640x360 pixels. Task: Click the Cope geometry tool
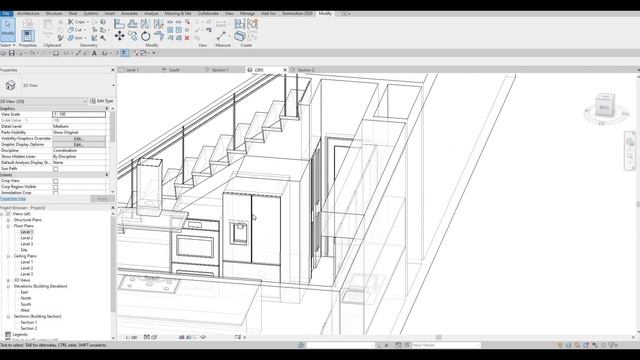pyautogui.click(x=76, y=22)
